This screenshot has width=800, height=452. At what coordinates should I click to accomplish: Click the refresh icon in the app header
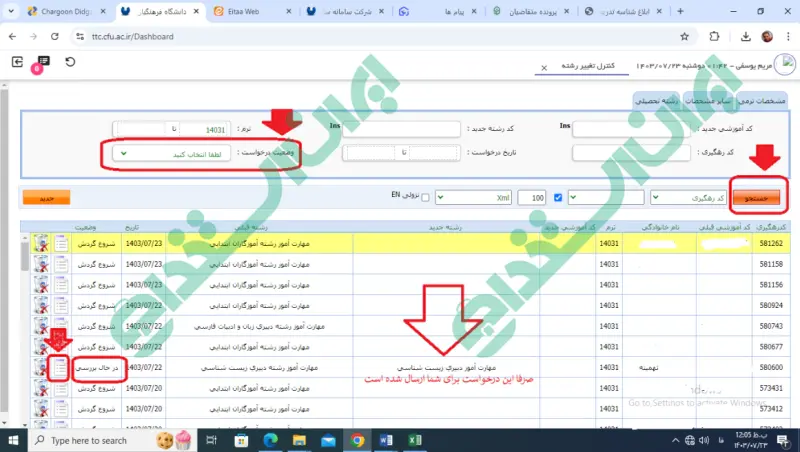click(70, 62)
